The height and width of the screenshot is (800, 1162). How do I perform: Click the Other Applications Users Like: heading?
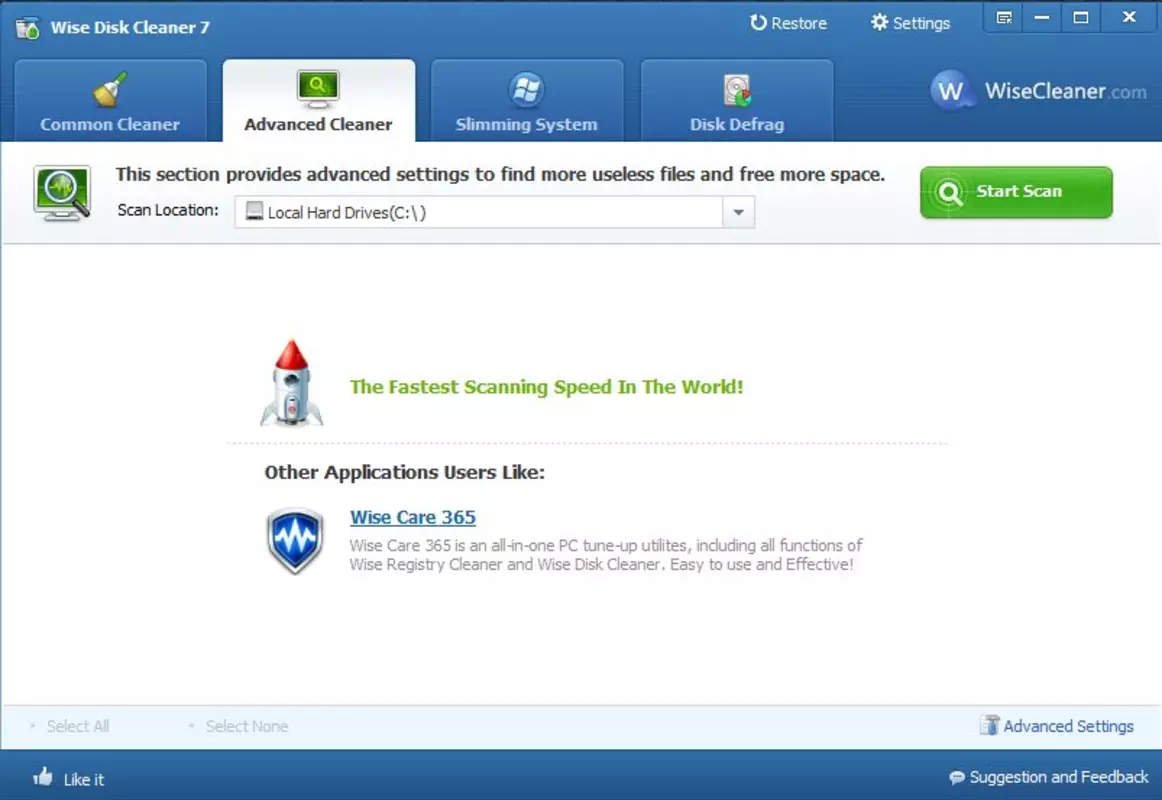[x=405, y=472]
